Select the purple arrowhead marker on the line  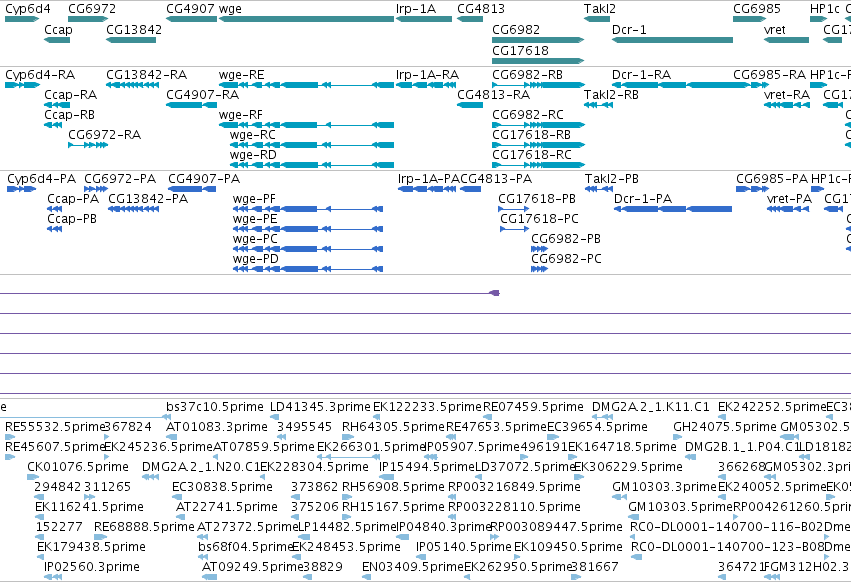tap(494, 293)
